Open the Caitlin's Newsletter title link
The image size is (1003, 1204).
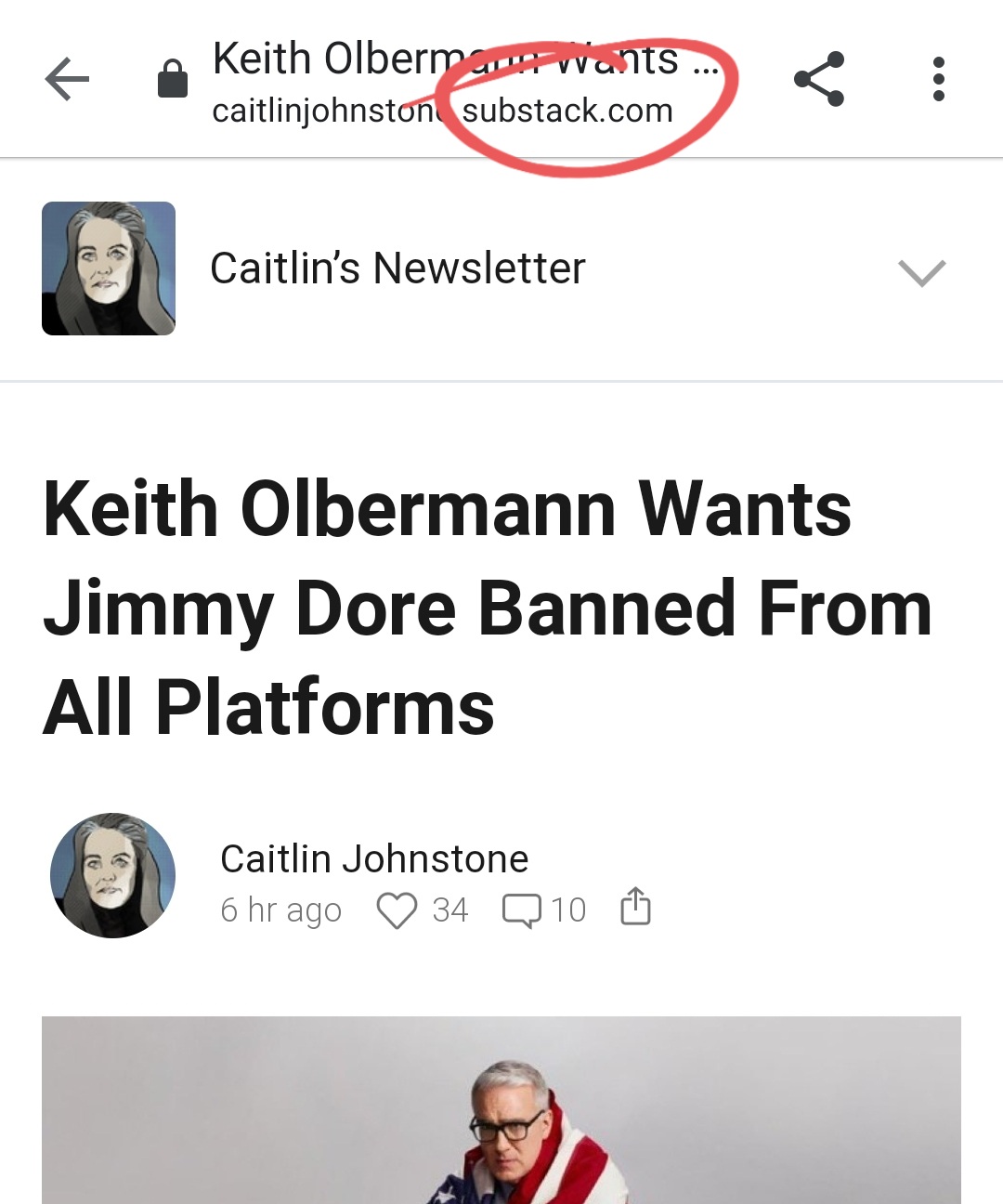tap(397, 268)
